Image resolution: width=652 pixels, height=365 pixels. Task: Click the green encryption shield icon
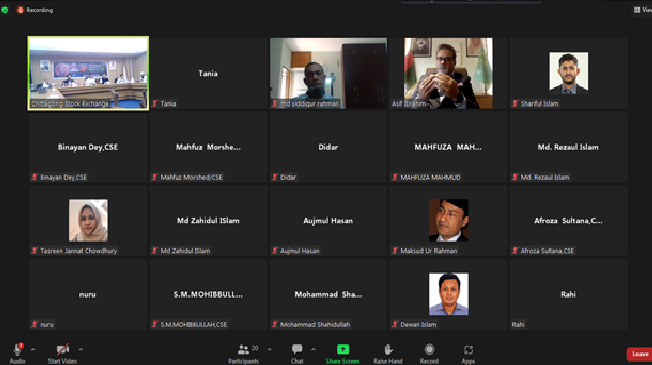pyautogui.click(x=5, y=10)
